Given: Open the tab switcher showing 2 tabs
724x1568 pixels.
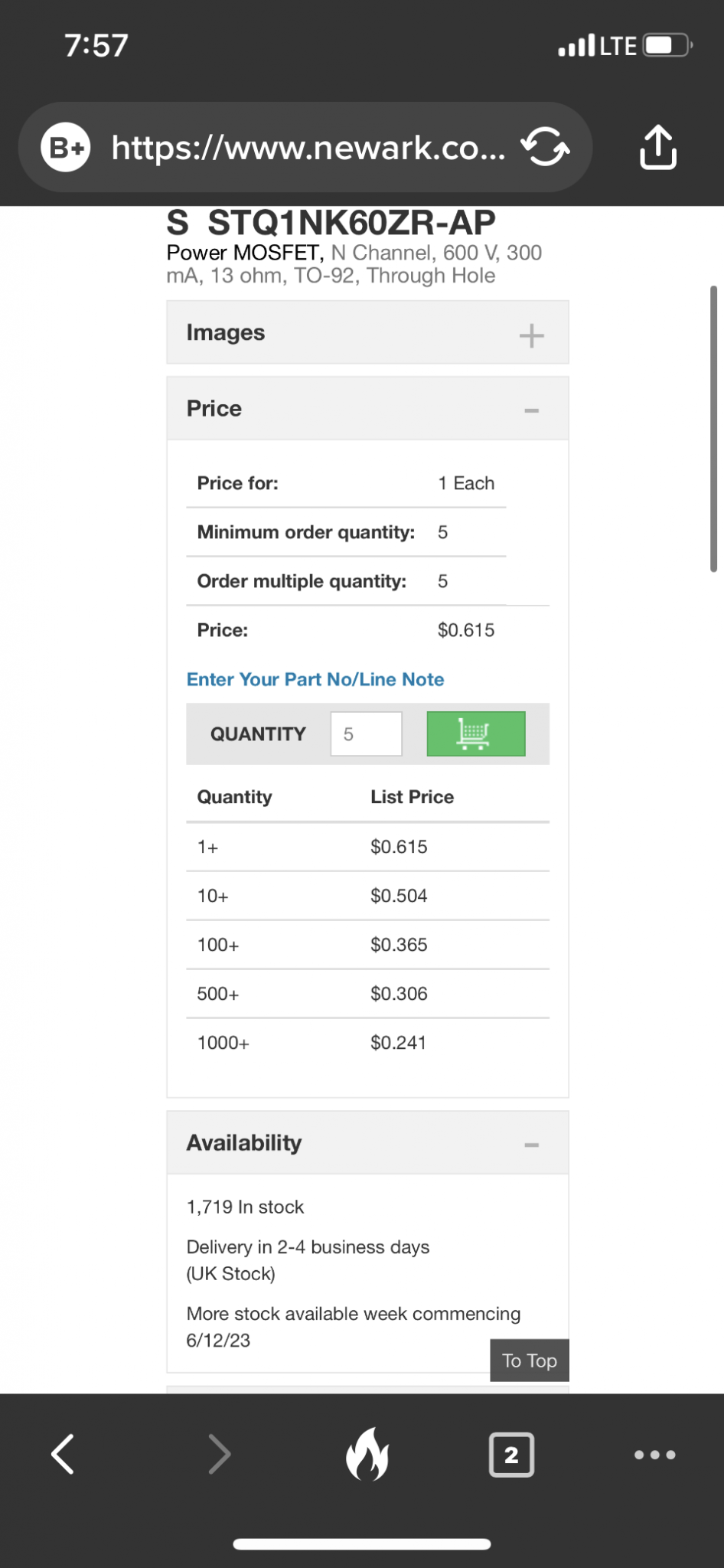Looking at the screenshot, I should 511,1454.
